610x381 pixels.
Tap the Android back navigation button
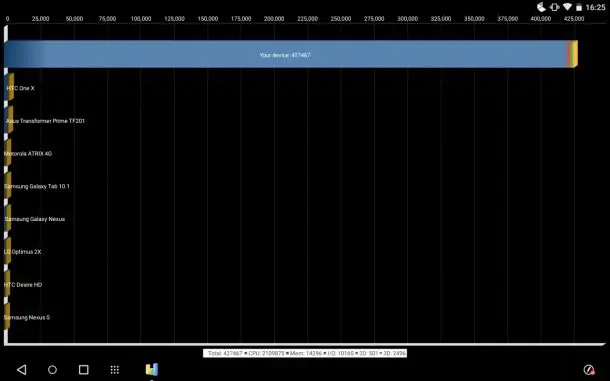22,369
